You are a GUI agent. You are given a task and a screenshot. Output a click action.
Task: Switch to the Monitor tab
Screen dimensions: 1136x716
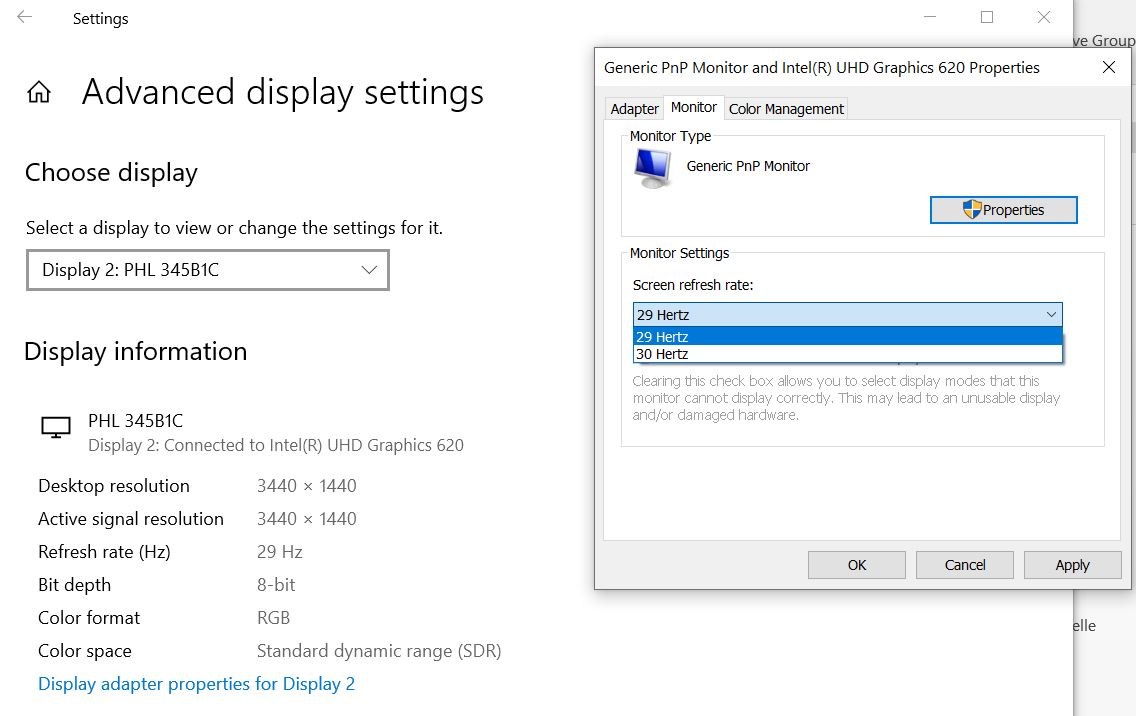coord(693,107)
